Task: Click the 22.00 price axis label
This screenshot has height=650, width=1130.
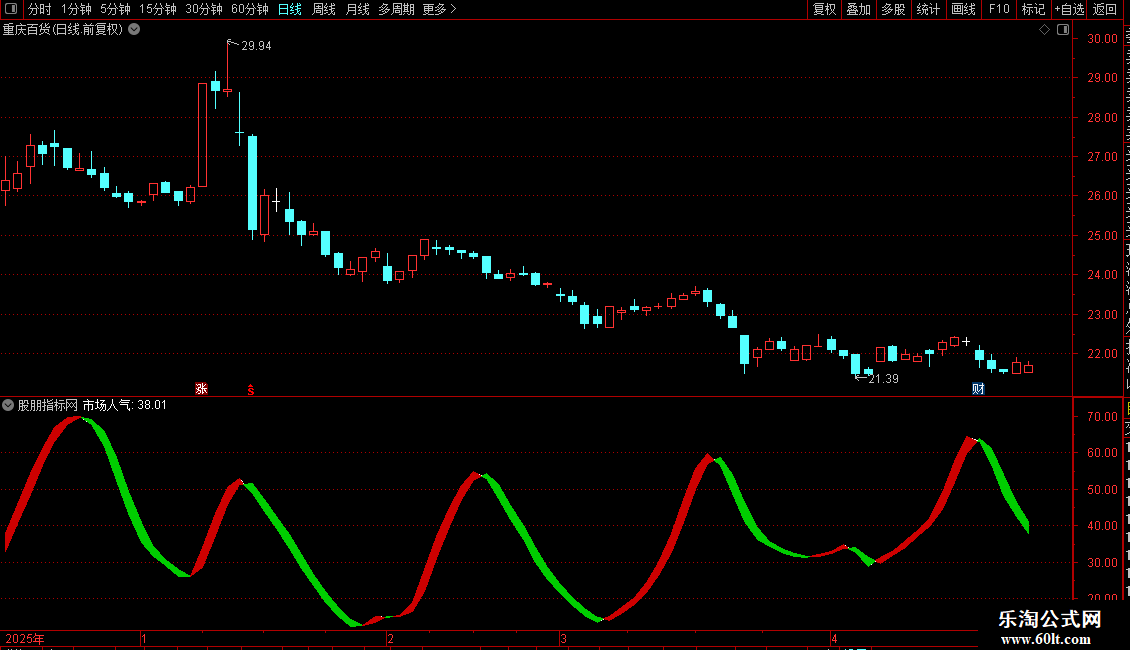Action: coord(1102,354)
